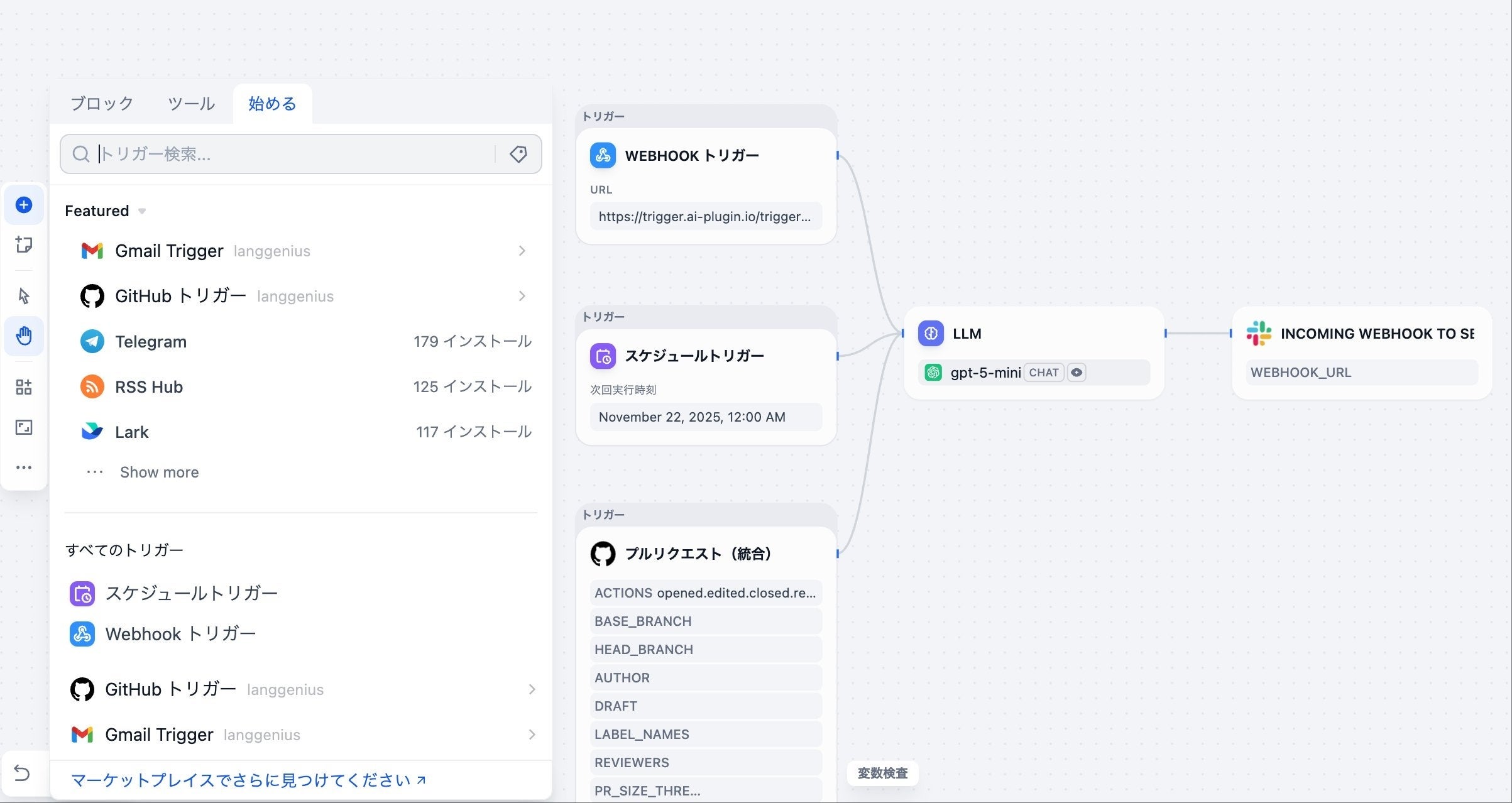
Task: Toggle the vision eye icon on LLM node
Action: [1076, 373]
